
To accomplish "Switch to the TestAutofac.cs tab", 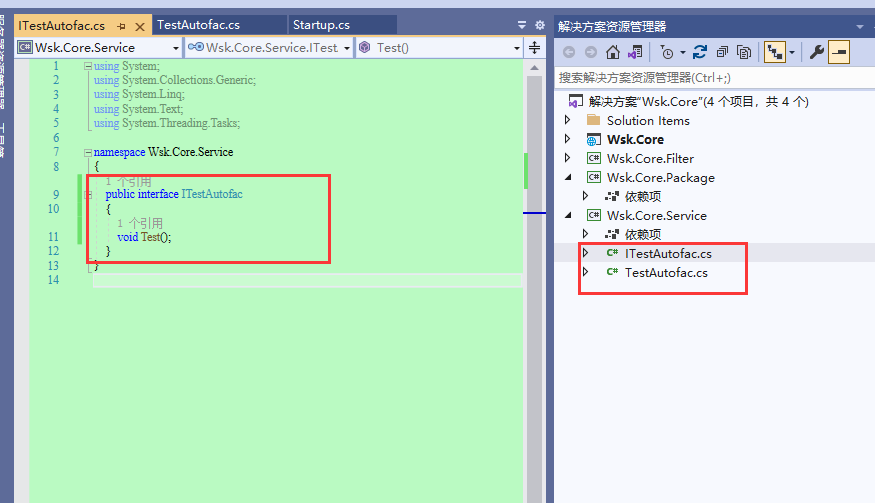I will pos(198,25).
